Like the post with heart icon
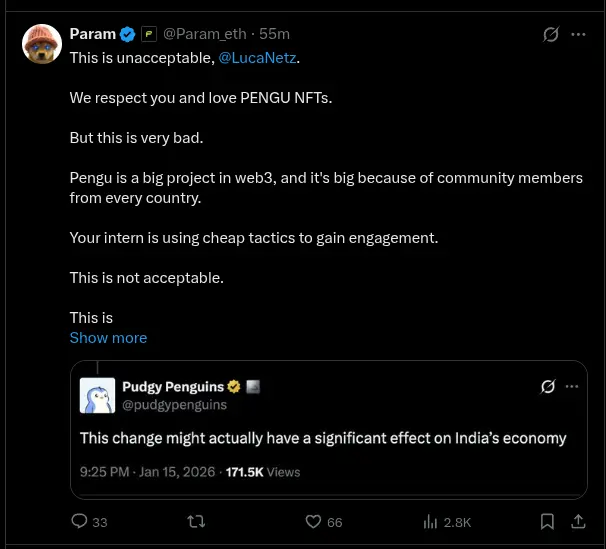This screenshot has width=606, height=549. click(313, 521)
